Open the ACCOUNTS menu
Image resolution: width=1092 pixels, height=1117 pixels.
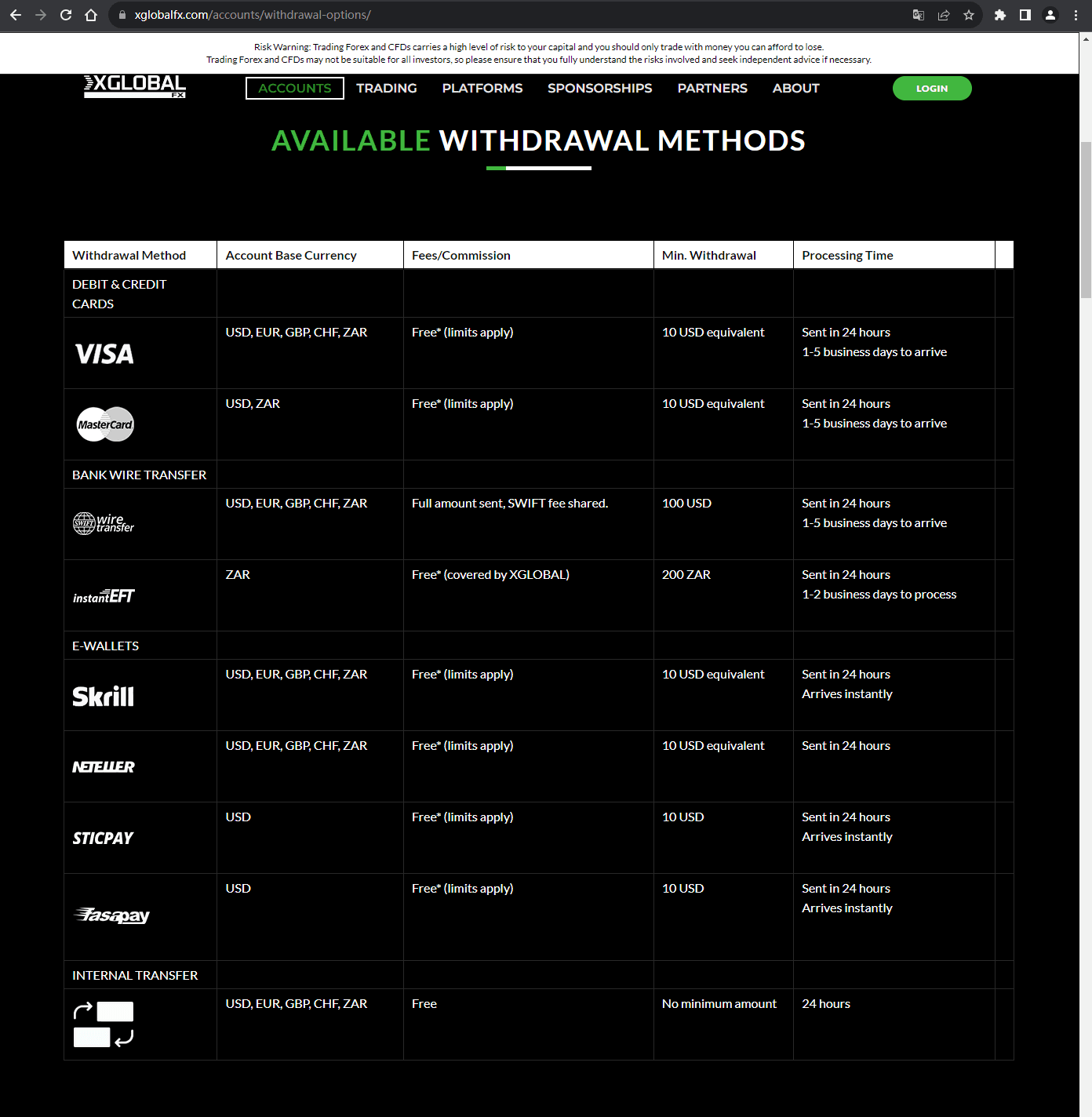click(x=295, y=89)
